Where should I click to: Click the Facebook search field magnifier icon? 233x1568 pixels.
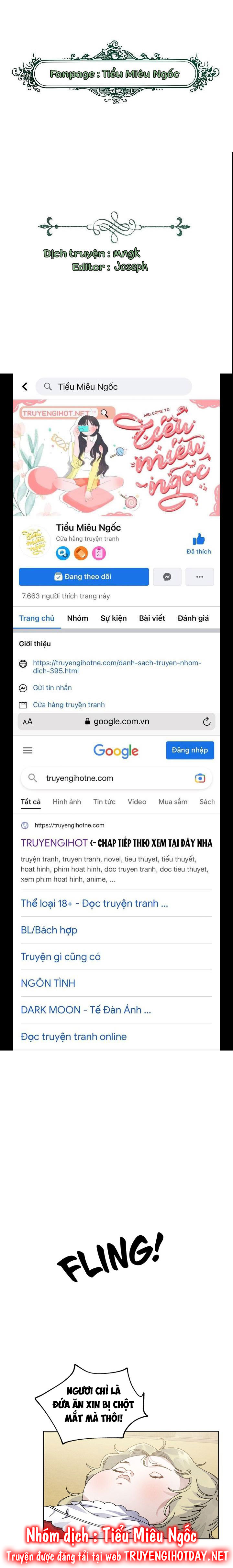coord(48,386)
